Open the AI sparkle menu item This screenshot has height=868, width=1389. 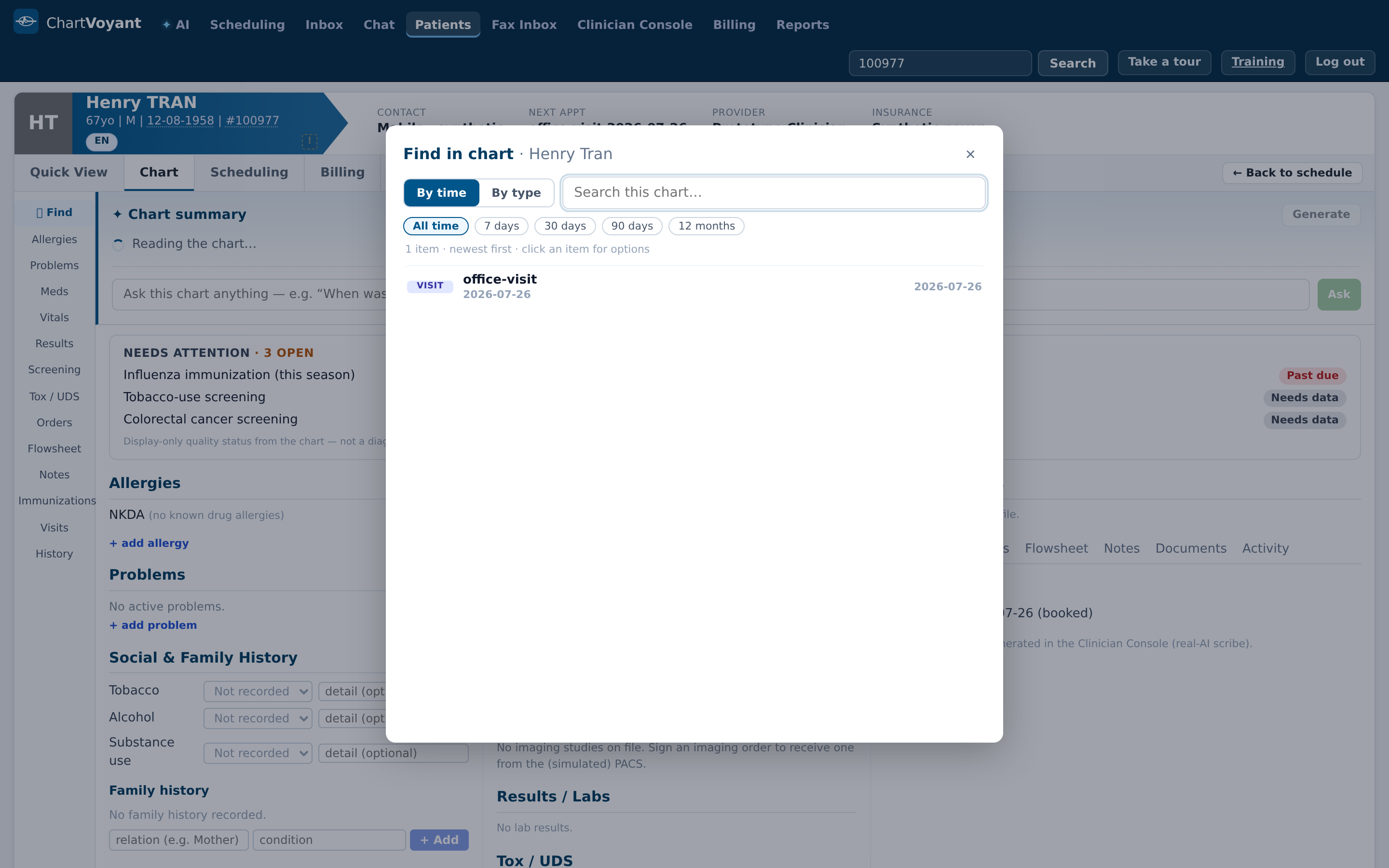click(x=176, y=25)
